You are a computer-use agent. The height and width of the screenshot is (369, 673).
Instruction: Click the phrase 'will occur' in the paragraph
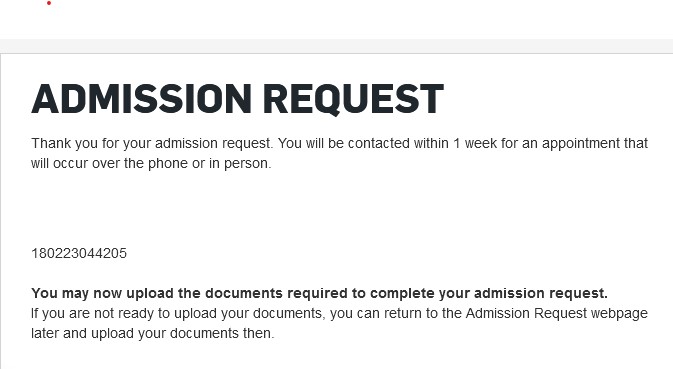pyautogui.click(x=59, y=163)
